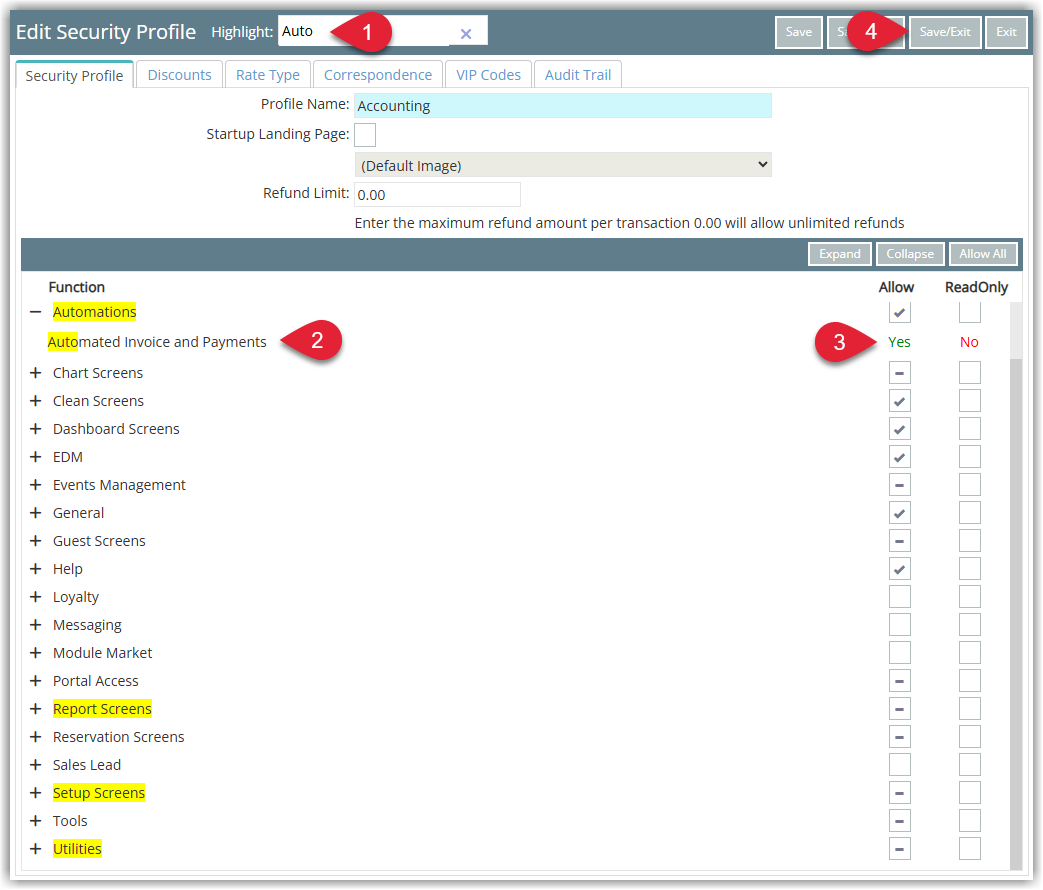The height and width of the screenshot is (890, 1043).
Task: Enable Allow checkbox for Sales Lead
Action: pos(899,765)
